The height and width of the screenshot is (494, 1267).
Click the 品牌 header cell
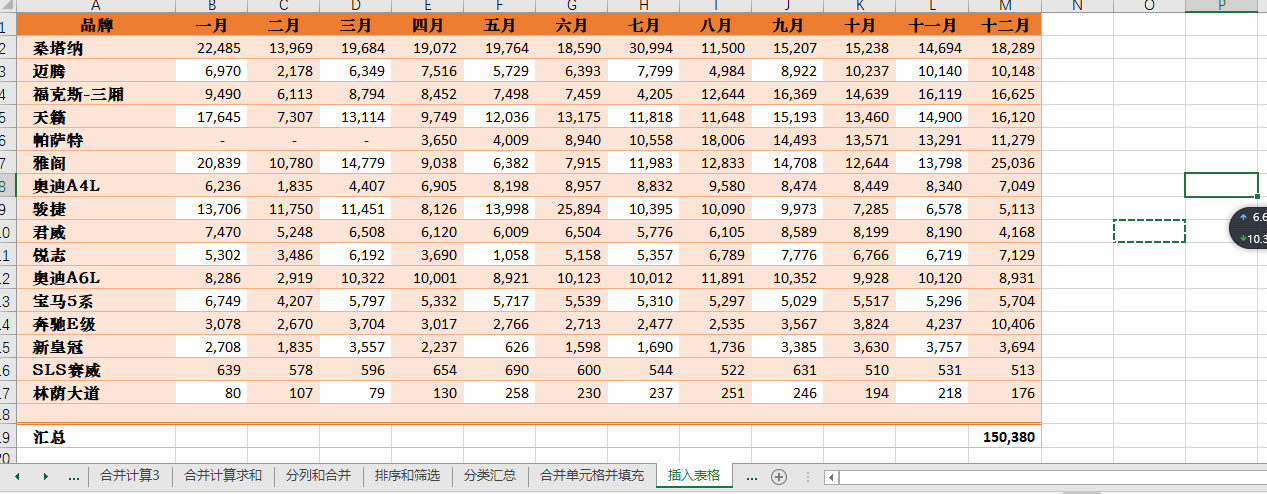pyautogui.click(x=96, y=25)
